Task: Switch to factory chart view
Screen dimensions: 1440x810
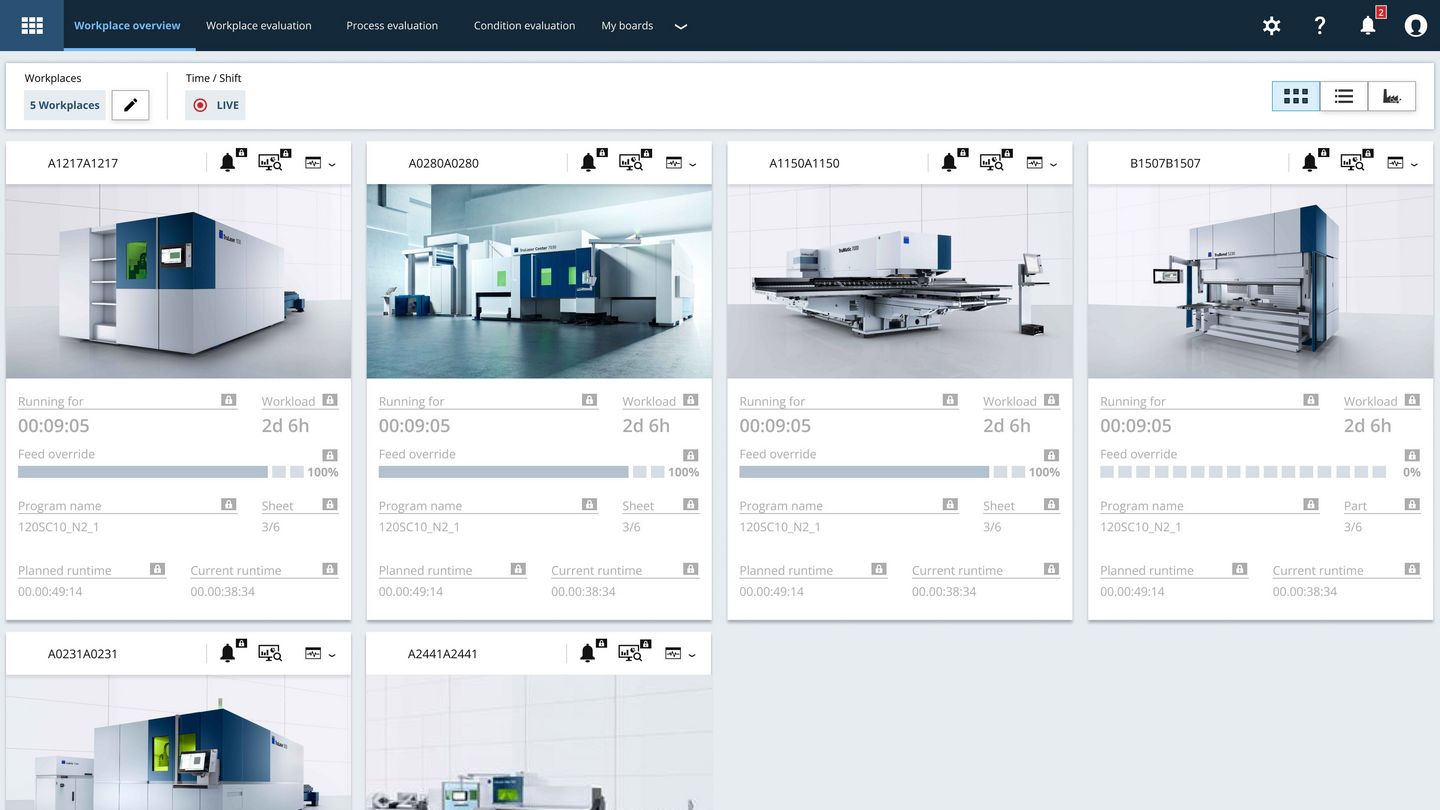Action: tap(1392, 96)
